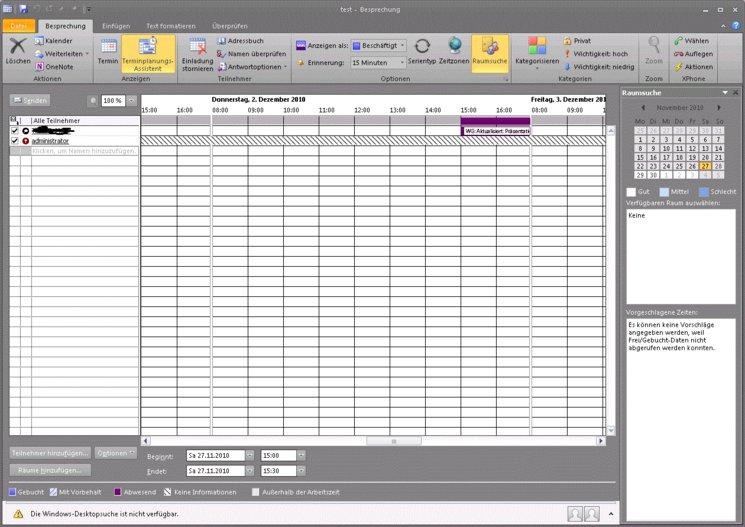This screenshot has height=527, width=745.
Task: Switch to Einfügen tab
Action: (116, 26)
